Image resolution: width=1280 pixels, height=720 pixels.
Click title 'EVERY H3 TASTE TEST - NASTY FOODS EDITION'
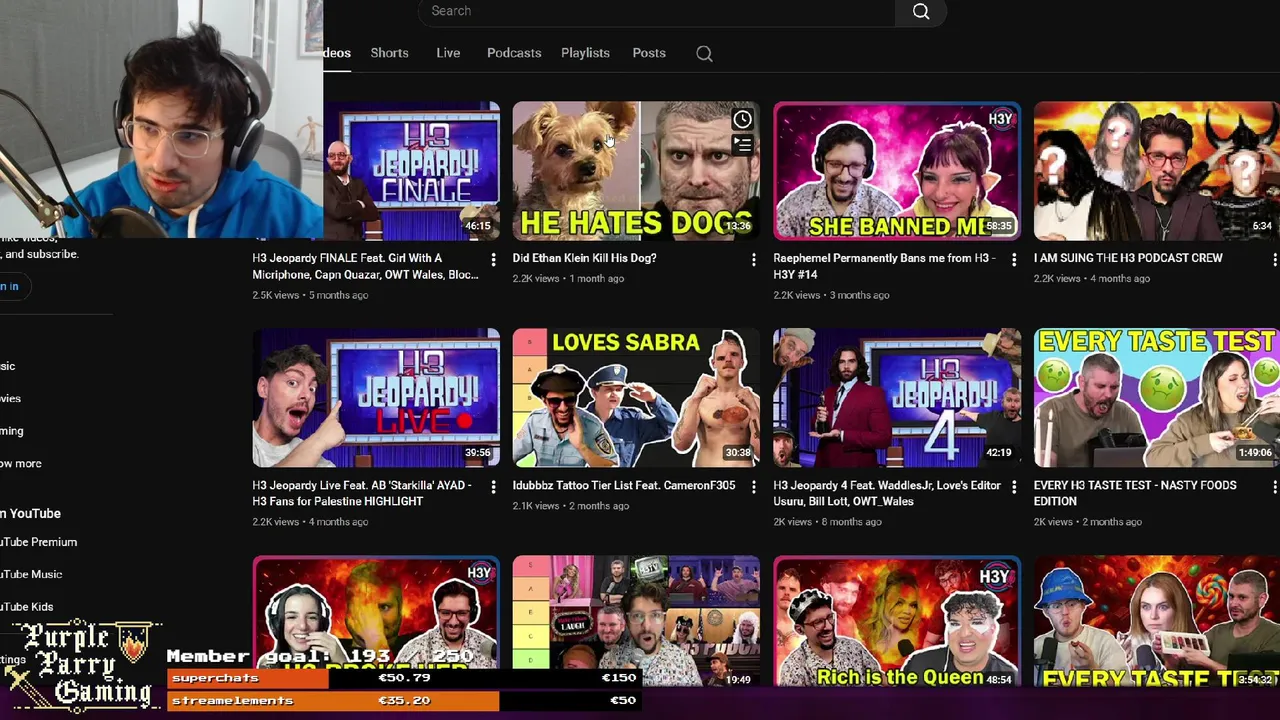(x=1135, y=493)
